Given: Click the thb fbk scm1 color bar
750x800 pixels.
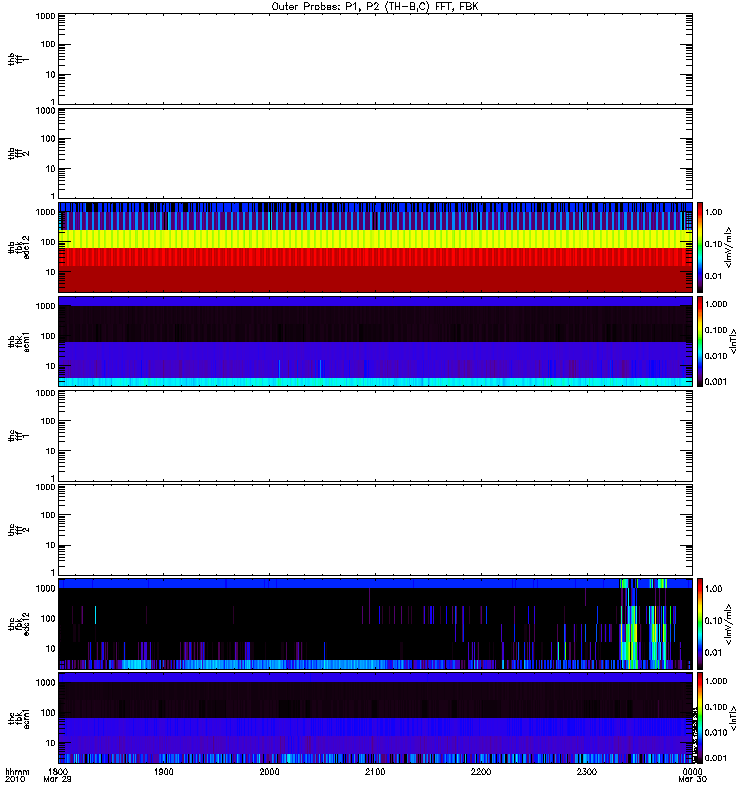Looking at the screenshot, I should tap(700, 342).
